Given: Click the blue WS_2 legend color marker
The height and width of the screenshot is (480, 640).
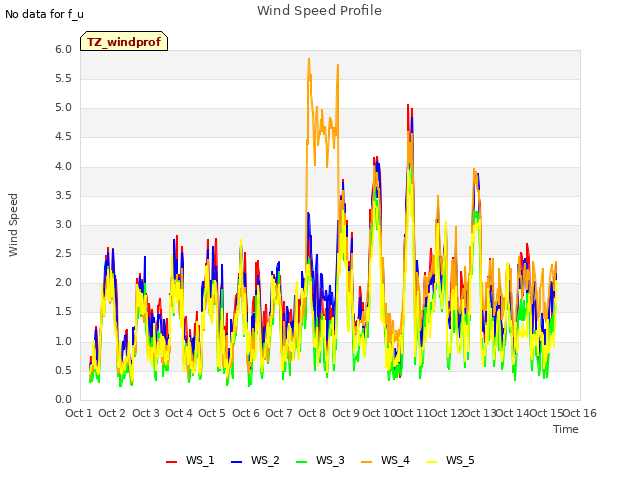Looking at the screenshot, I should (236, 462).
